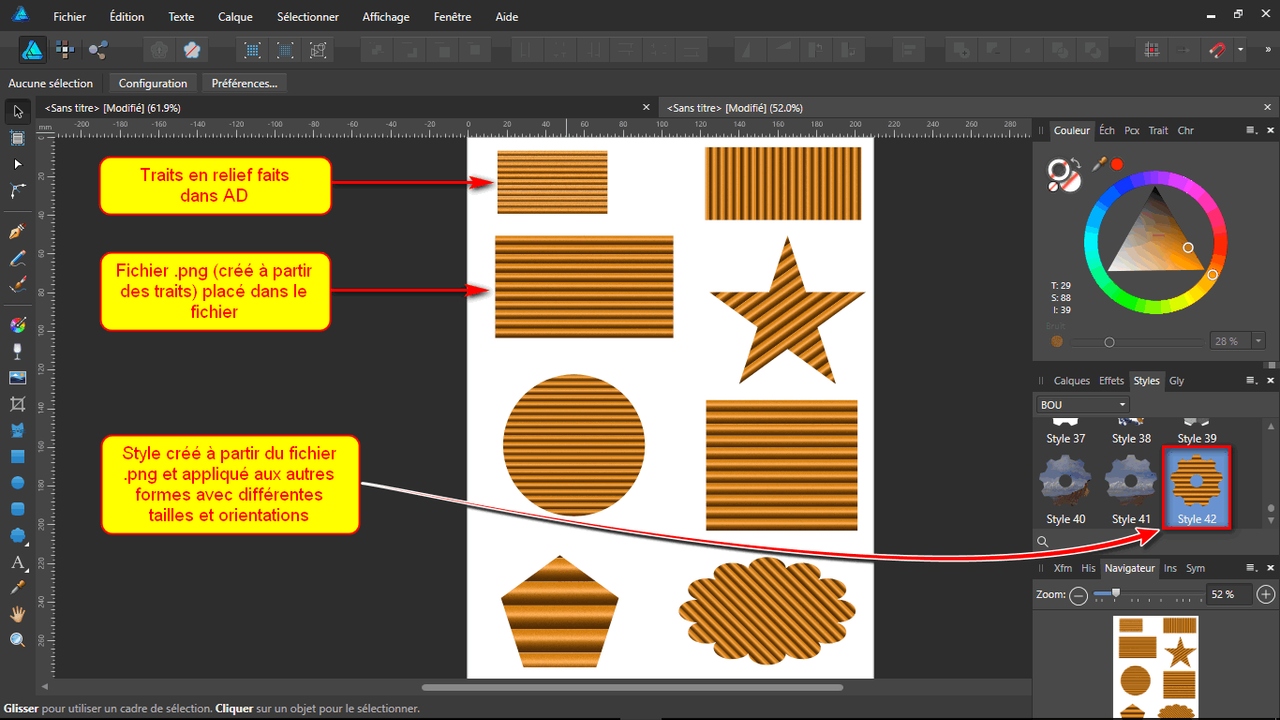The image size is (1280, 720).
Task: Open the Affichage menu
Action: click(386, 17)
